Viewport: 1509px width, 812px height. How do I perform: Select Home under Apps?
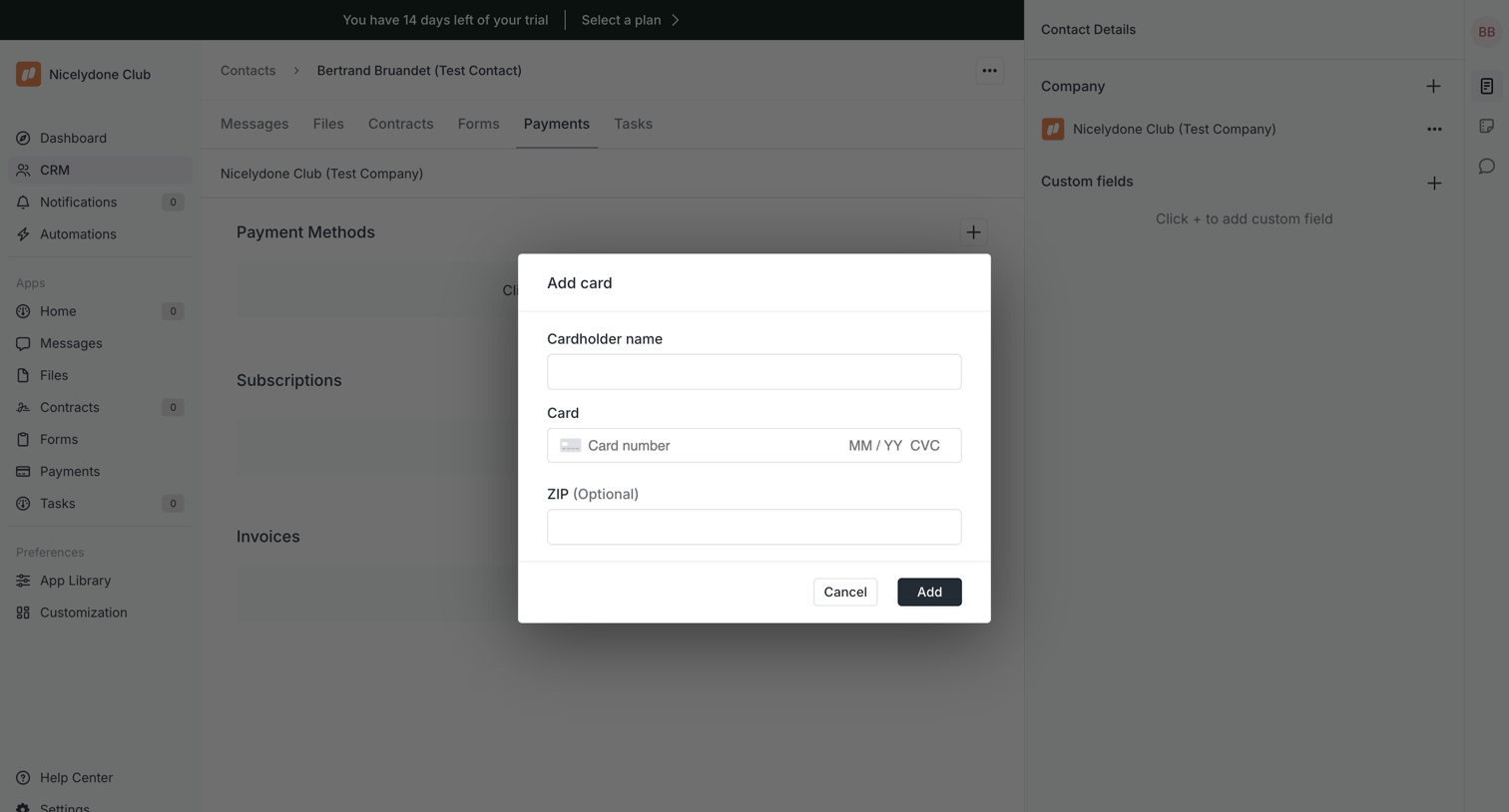coord(100,311)
